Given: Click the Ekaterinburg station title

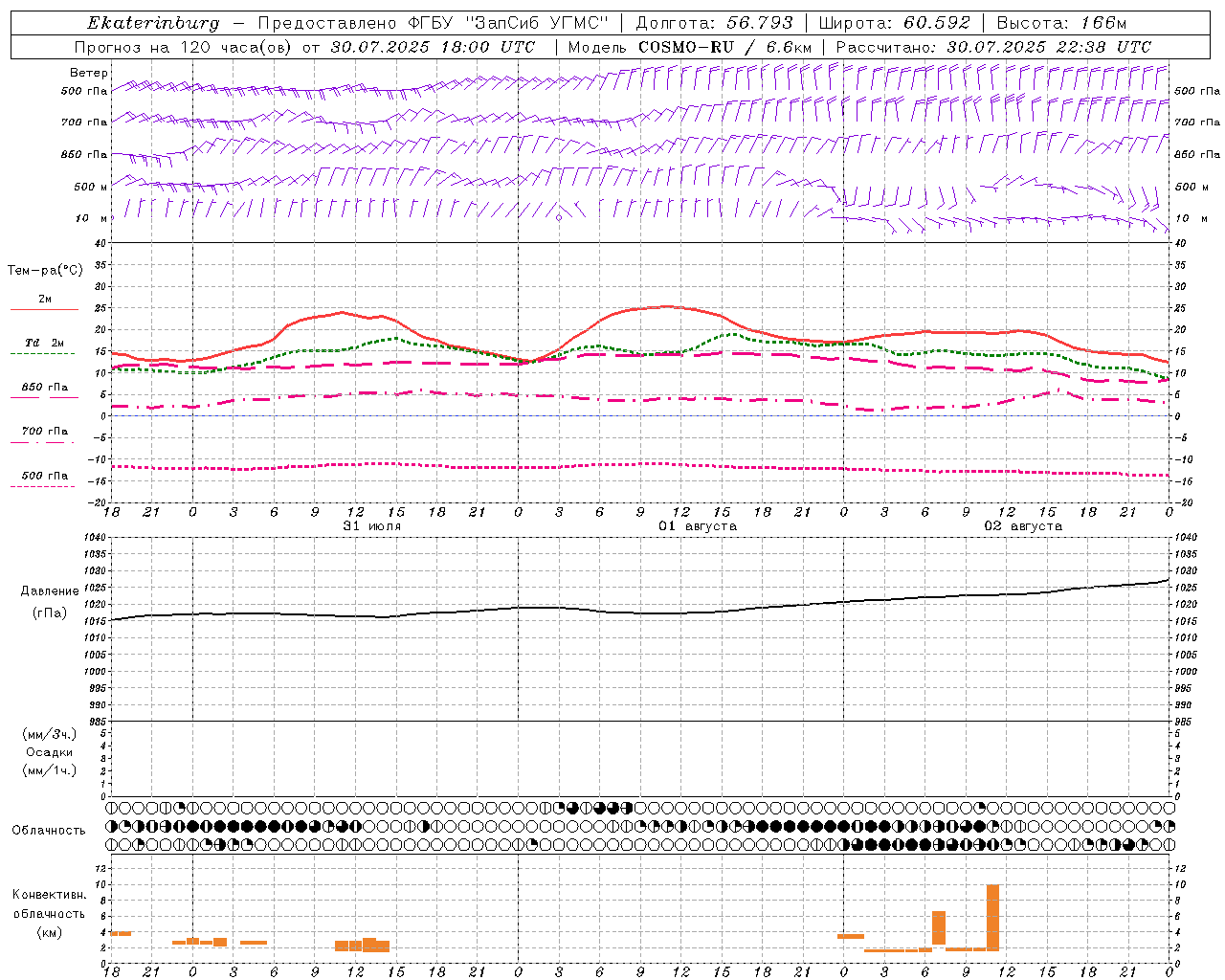Looking at the screenshot, I should pos(153,23).
